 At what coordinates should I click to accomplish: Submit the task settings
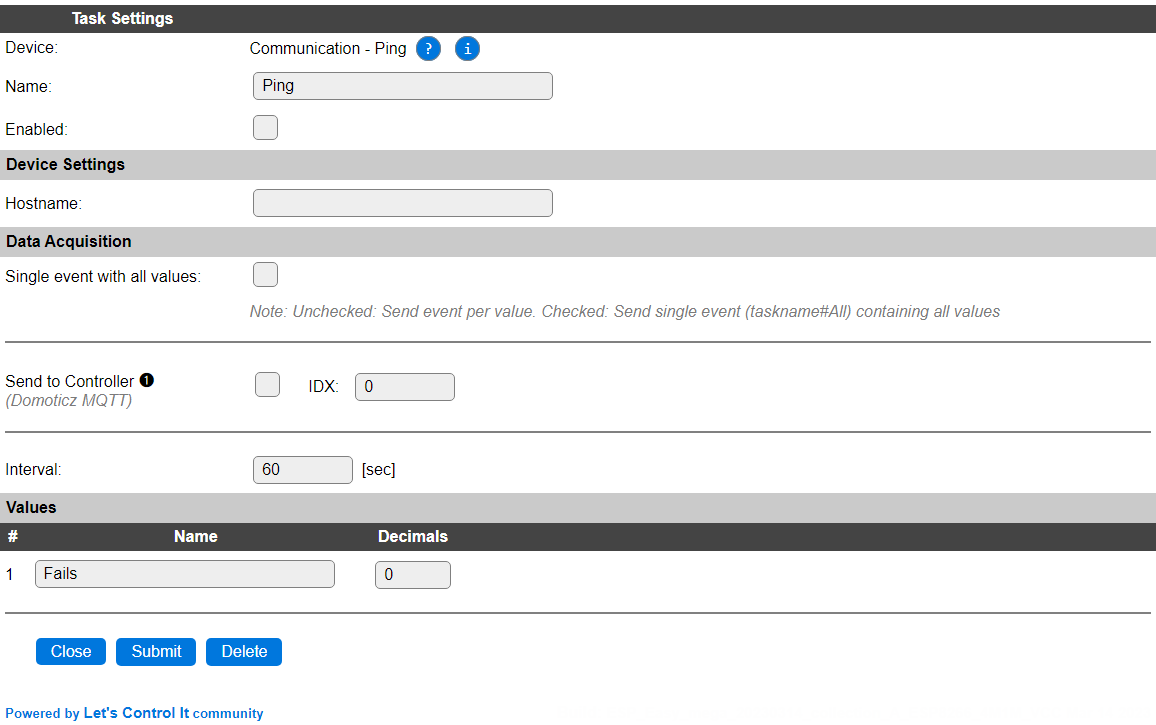coord(156,652)
